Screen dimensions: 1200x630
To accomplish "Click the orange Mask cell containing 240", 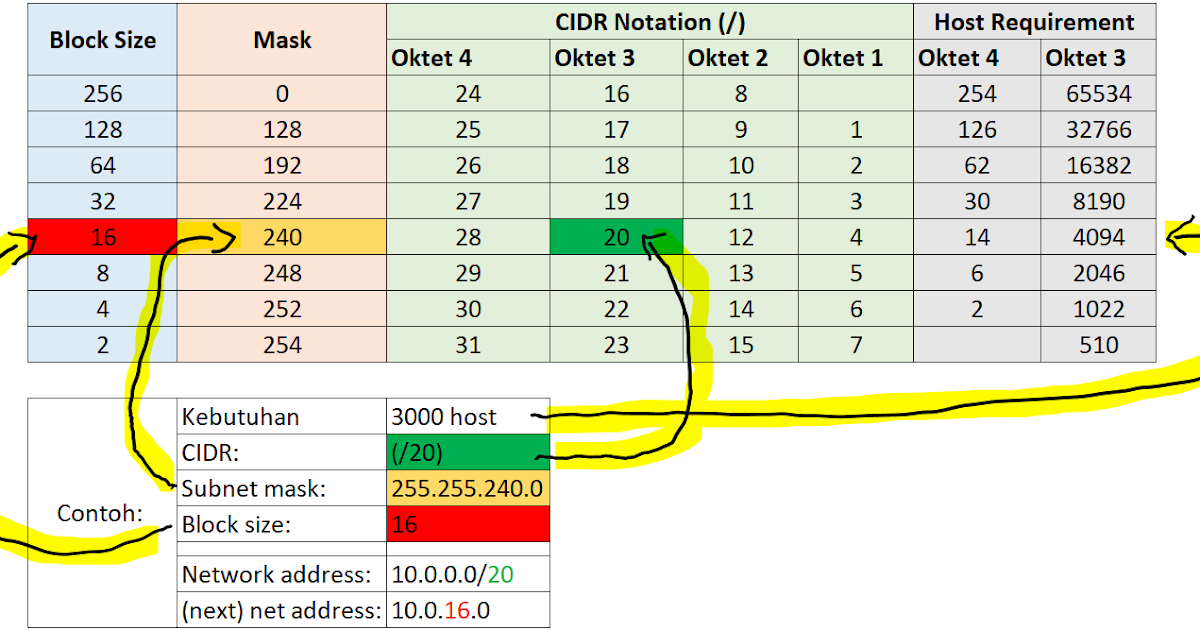I will (281, 237).
